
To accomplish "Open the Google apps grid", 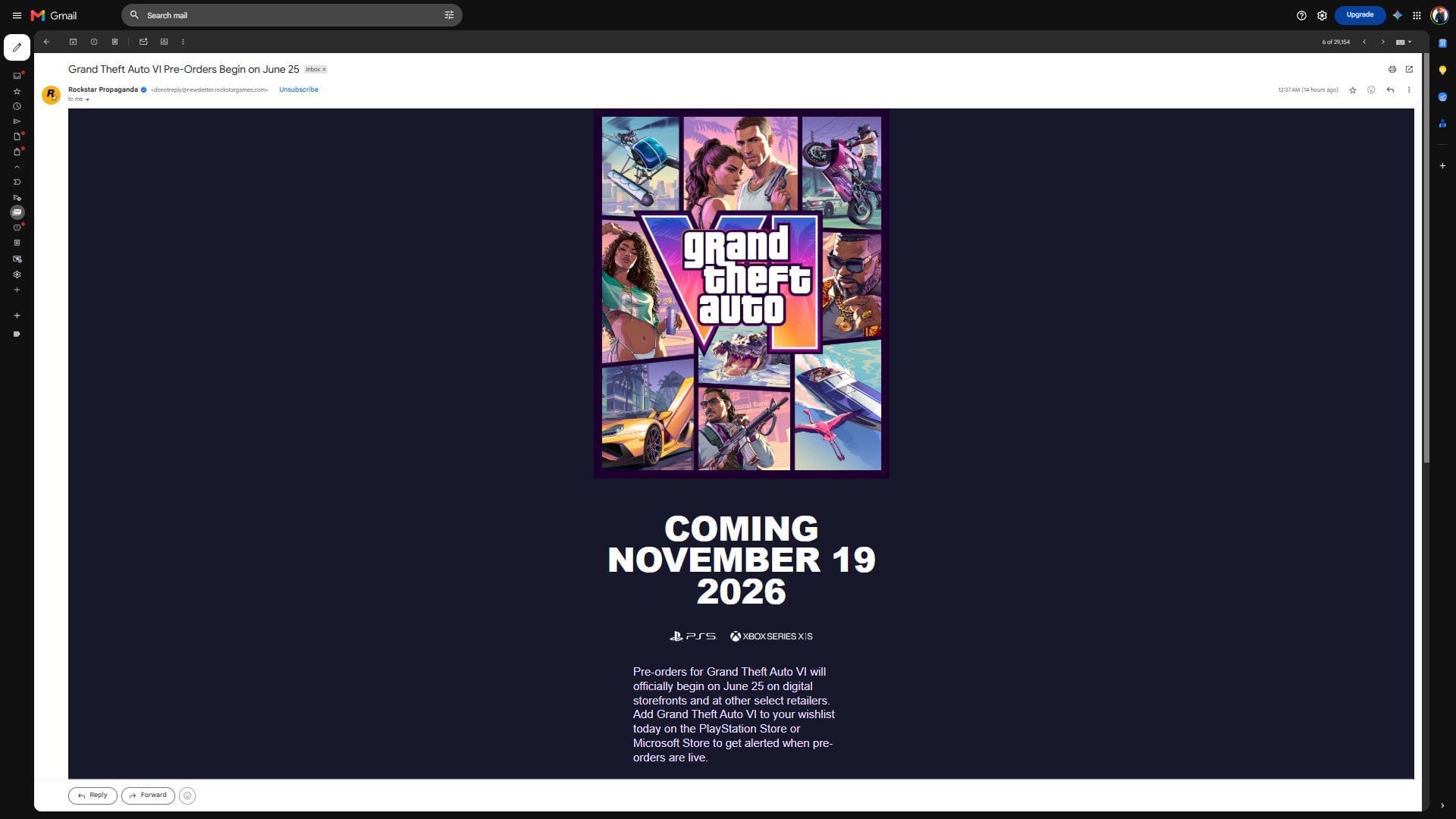I will click(x=1417, y=15).
